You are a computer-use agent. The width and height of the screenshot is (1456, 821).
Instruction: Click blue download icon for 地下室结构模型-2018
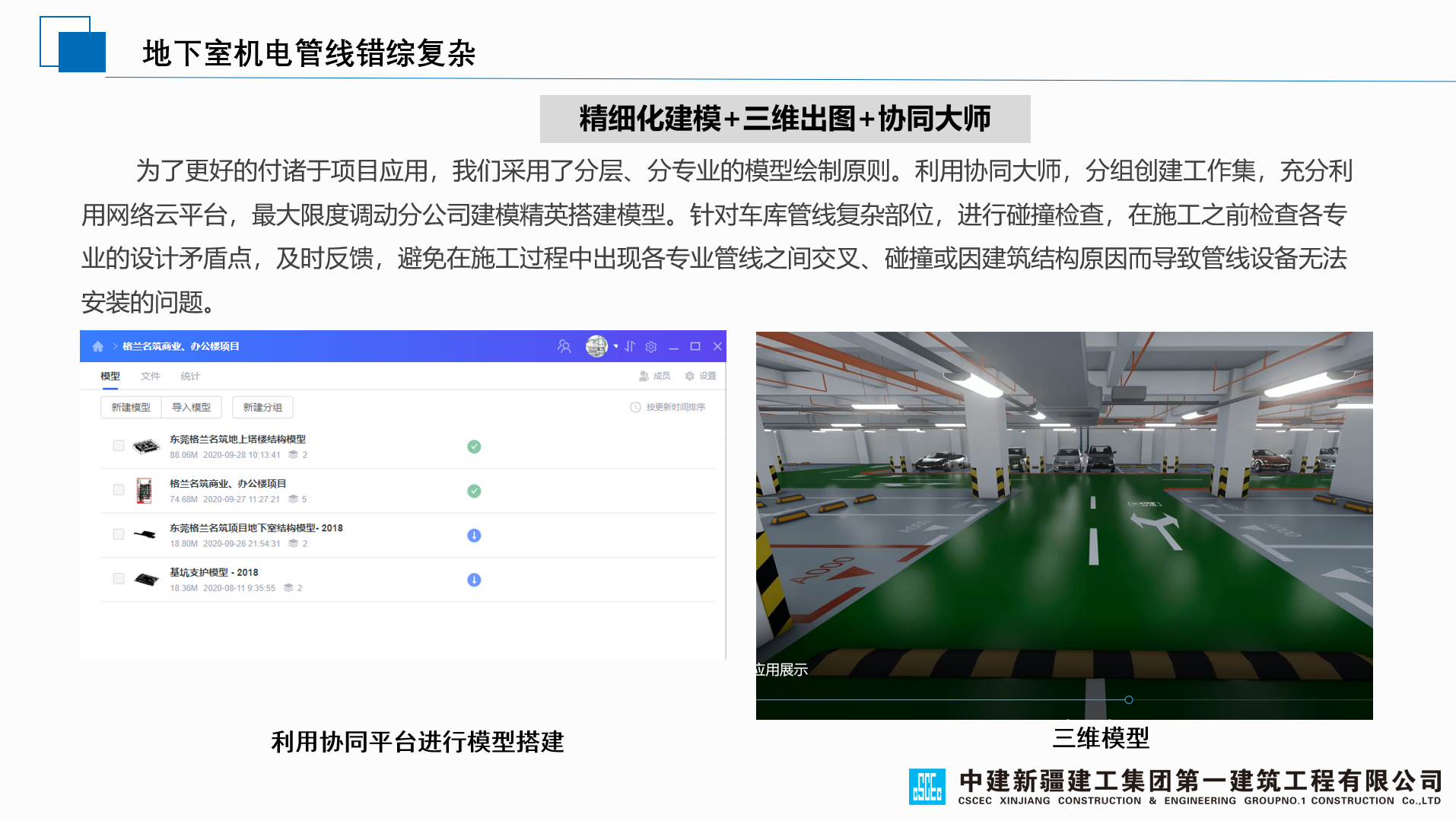click(474, 536)
